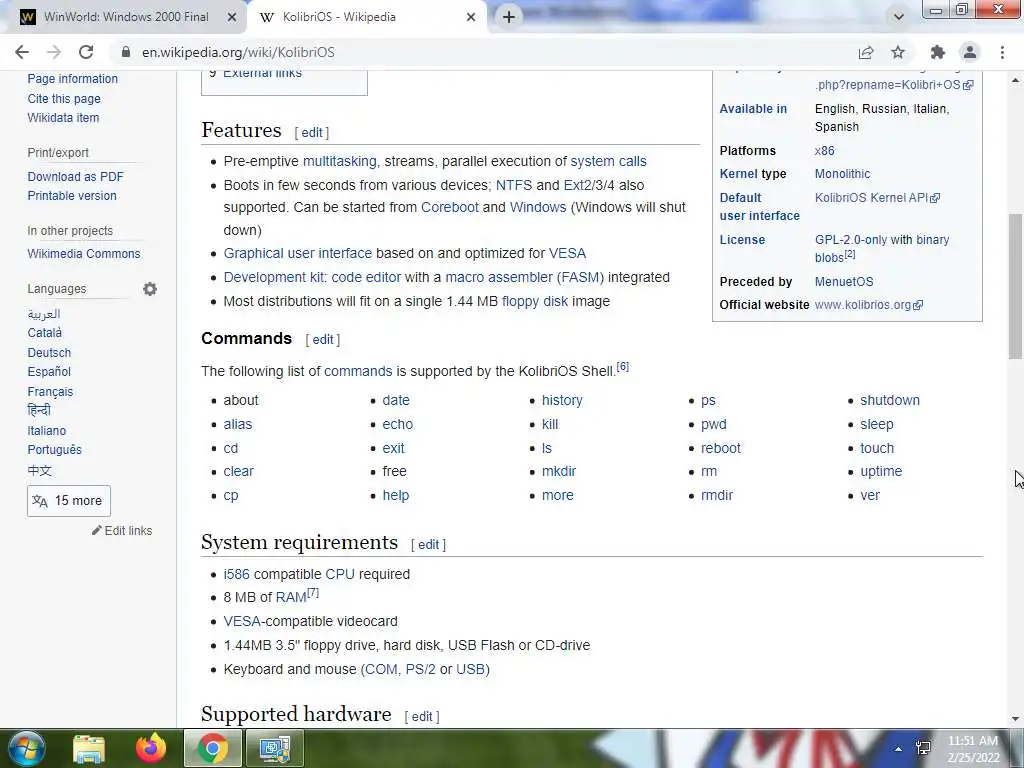This screenshot has height=768, width=1024.
Task: Open the Chrome profile avatar
Action: [970, 52]
